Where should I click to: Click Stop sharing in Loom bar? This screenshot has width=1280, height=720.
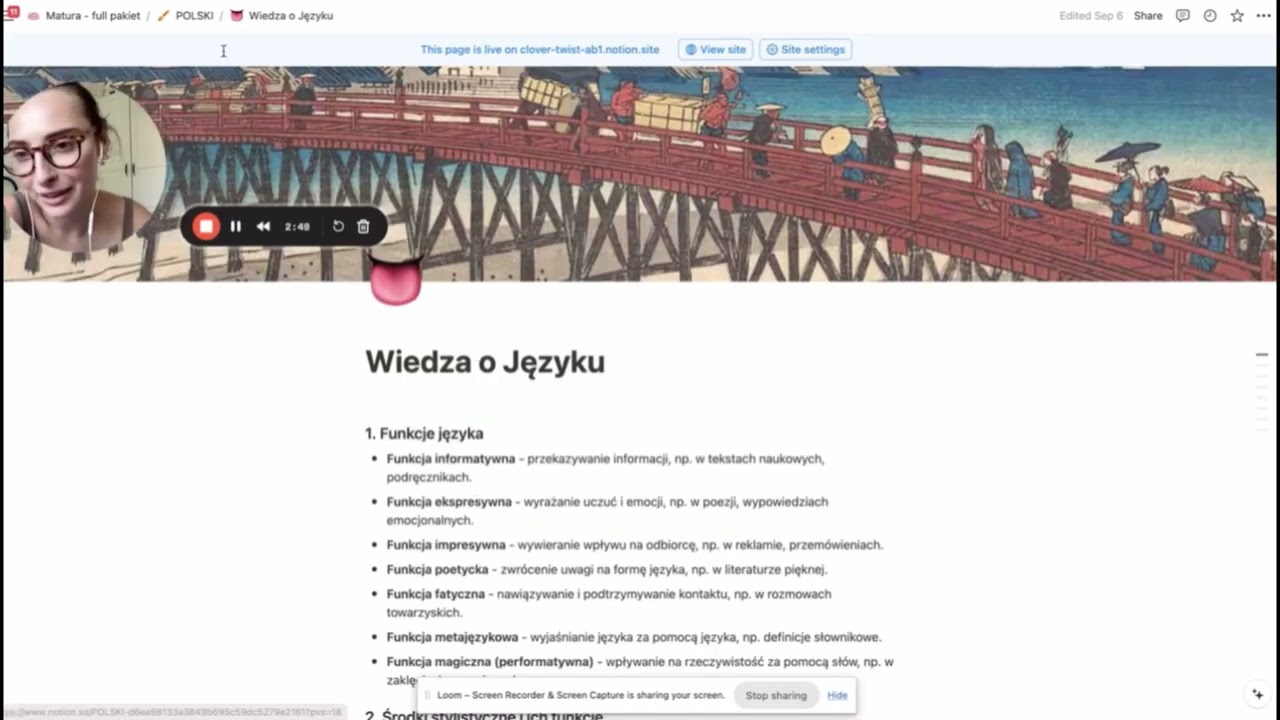click(x=776, y=695)
